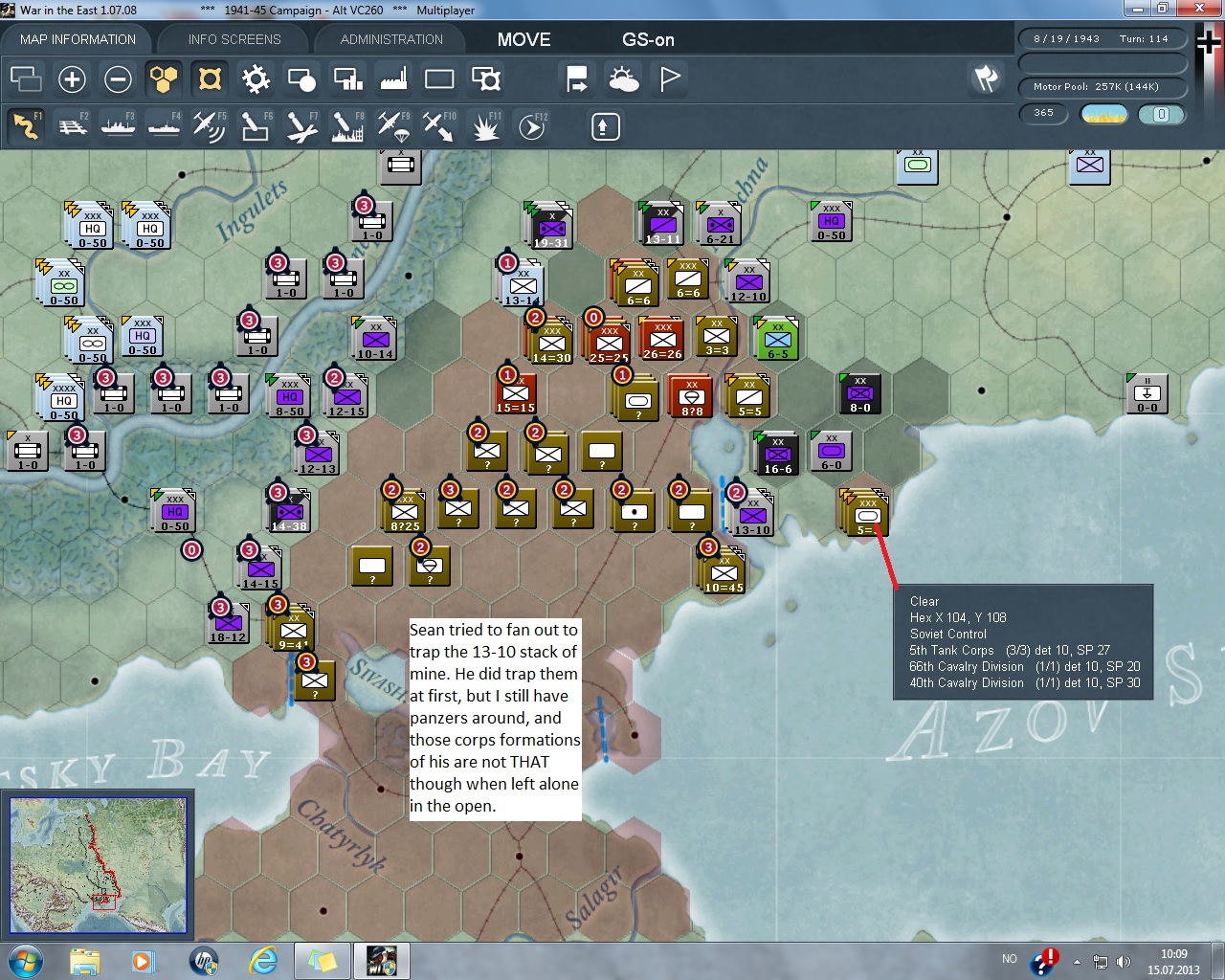Select the F3 naval transport mode

click(118, 126)
